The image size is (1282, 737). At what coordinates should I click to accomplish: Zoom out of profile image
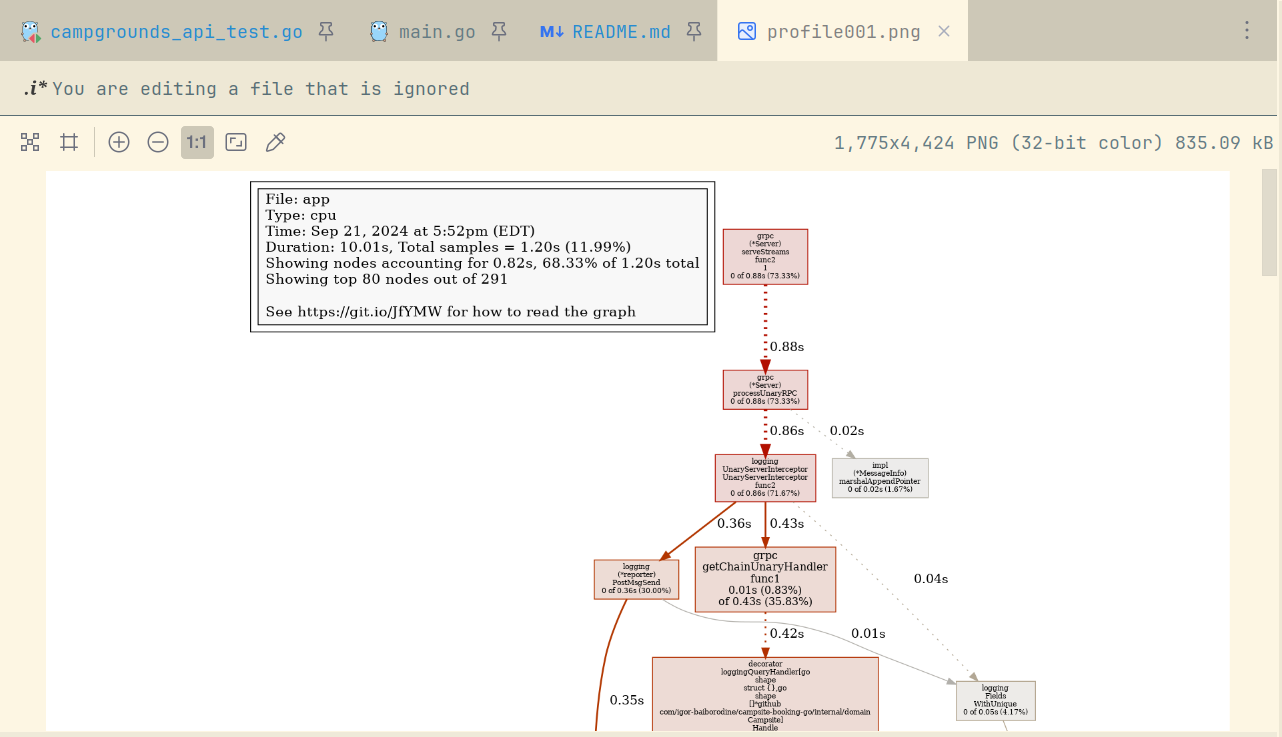[158, 142]
